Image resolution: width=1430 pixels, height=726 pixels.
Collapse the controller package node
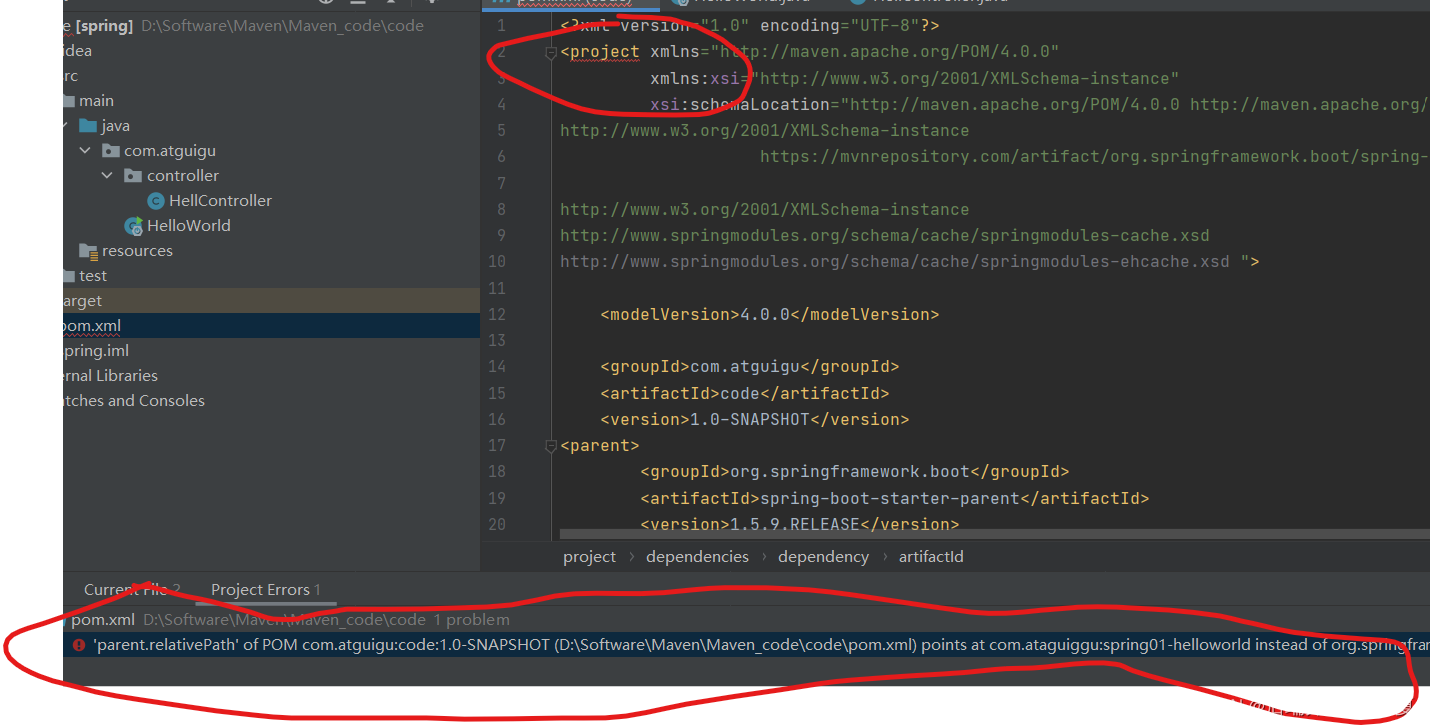pyautogui.click(x=108, y=175)
